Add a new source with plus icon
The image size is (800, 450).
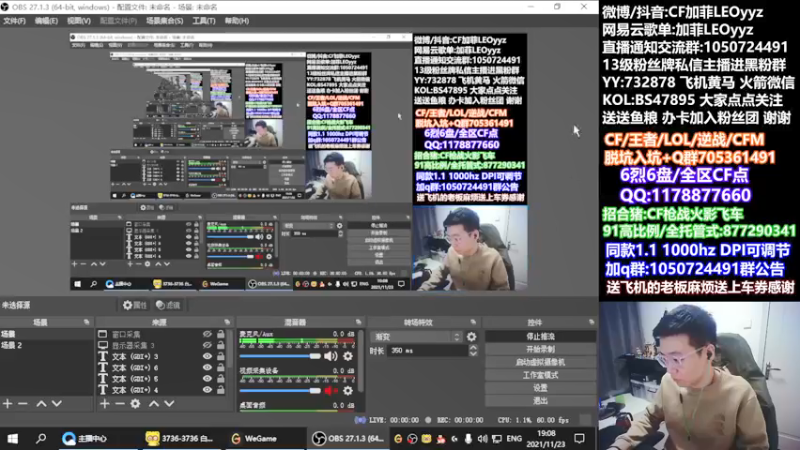(105, 404)
